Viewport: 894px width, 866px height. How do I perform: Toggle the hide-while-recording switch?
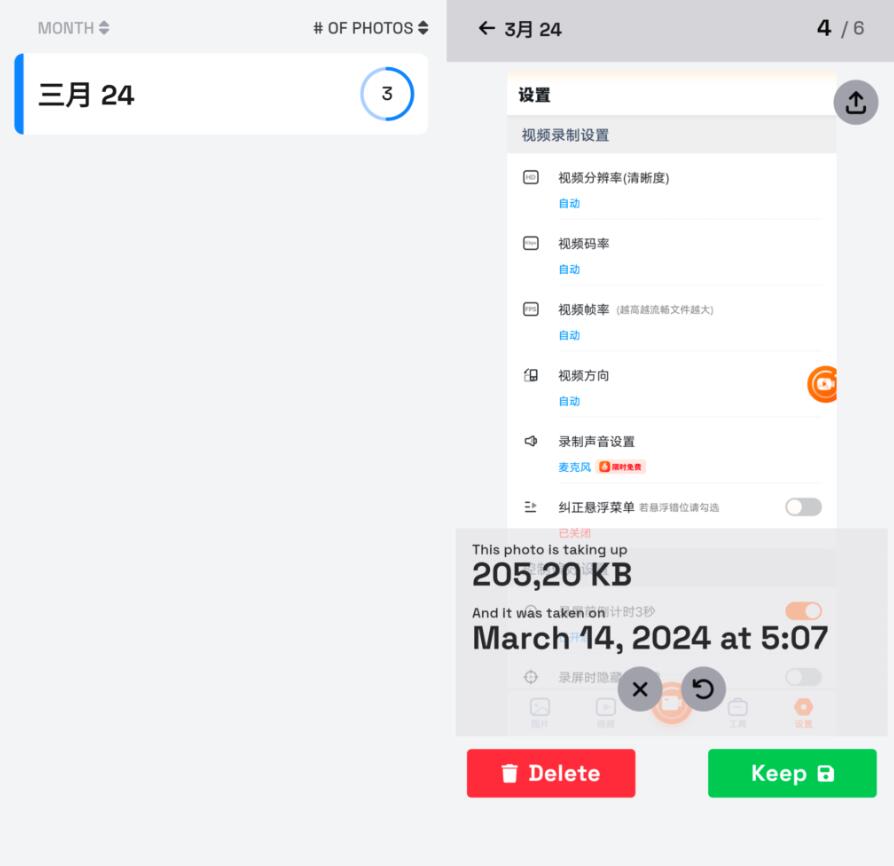[x=803, y=677]
